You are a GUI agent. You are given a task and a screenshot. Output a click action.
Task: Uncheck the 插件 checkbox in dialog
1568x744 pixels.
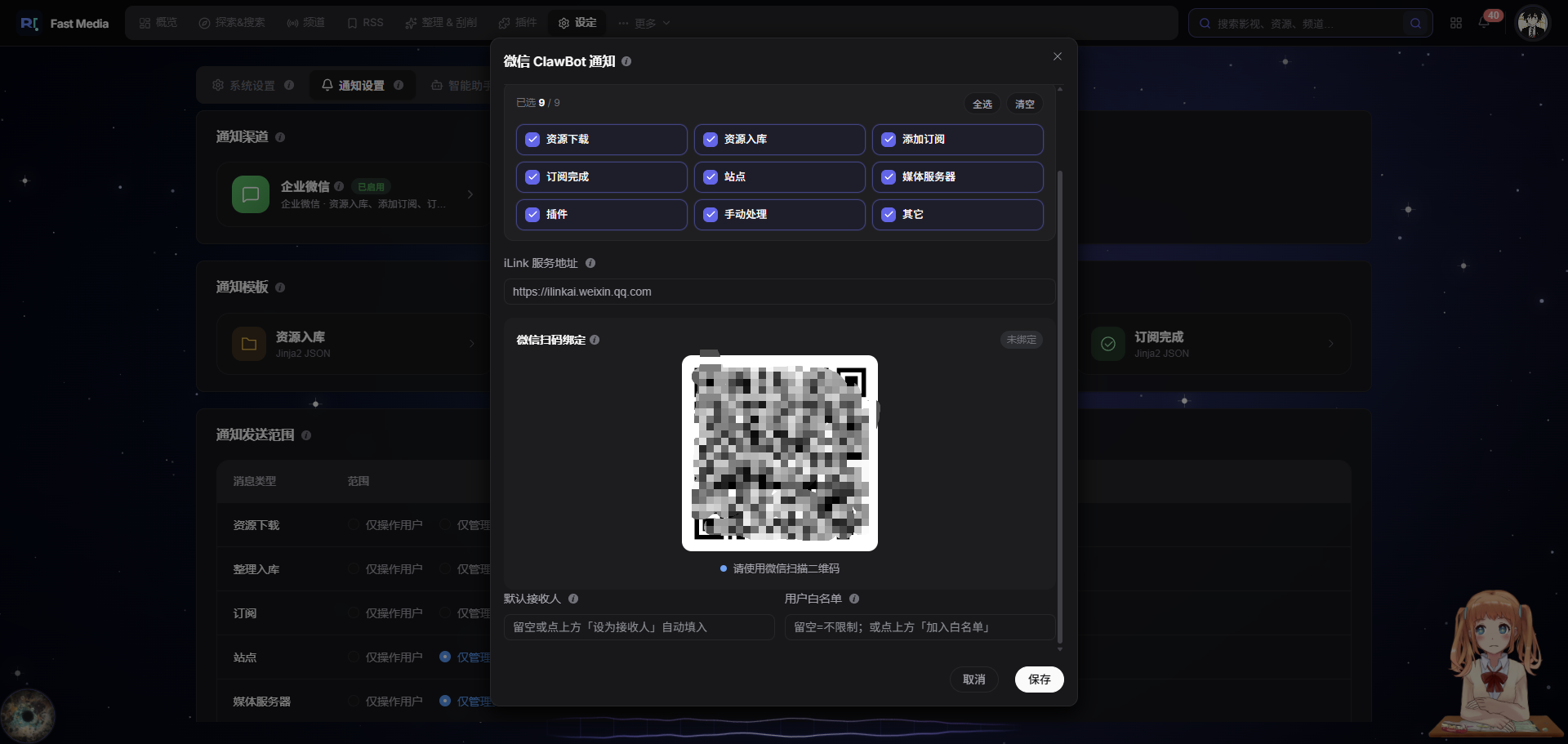tap(532, 215)
